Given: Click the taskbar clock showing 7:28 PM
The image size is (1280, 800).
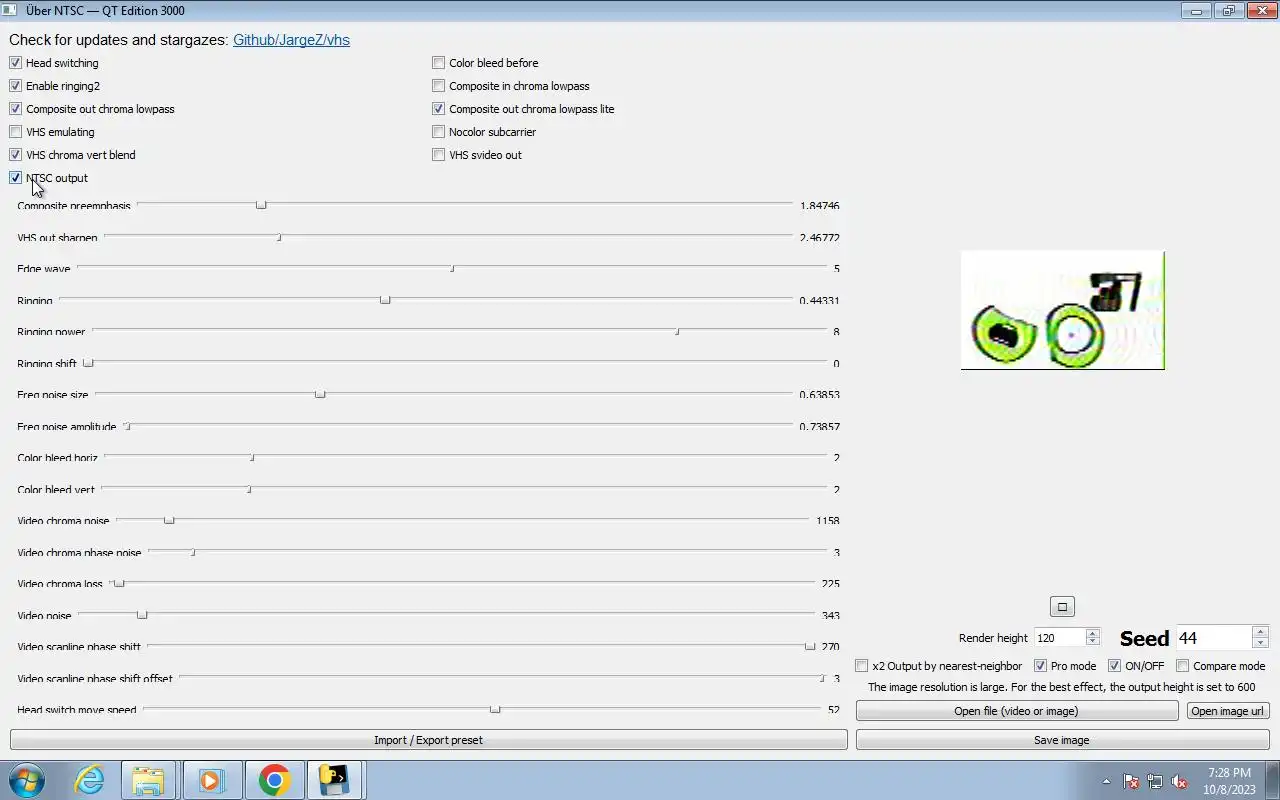Looking at the screenshot, I should 1229,781.
